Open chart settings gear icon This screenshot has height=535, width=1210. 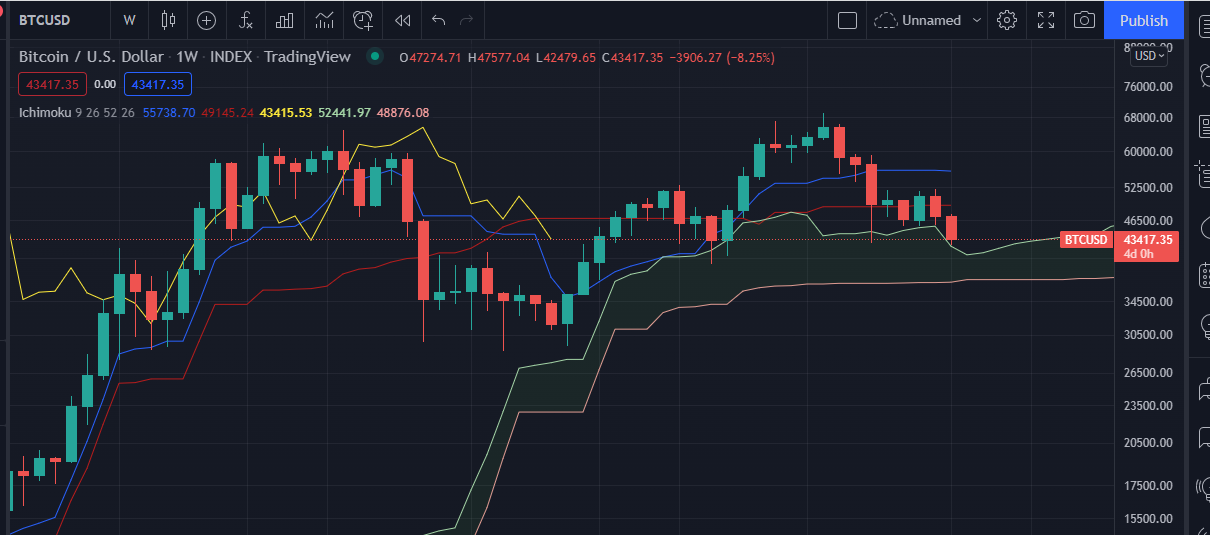[x=1007, y=20]
